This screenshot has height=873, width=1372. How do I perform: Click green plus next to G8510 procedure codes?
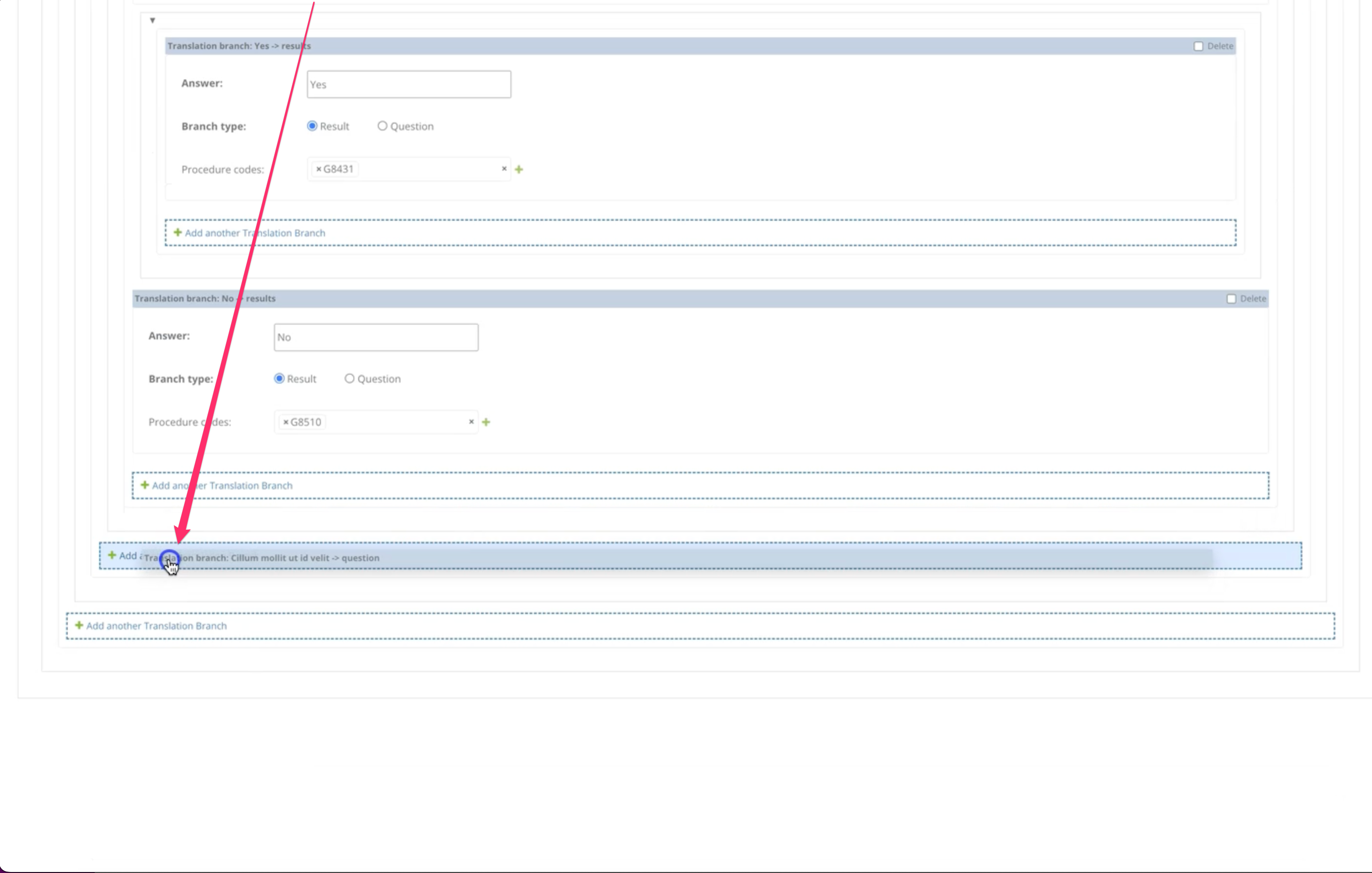click(485, 422)
